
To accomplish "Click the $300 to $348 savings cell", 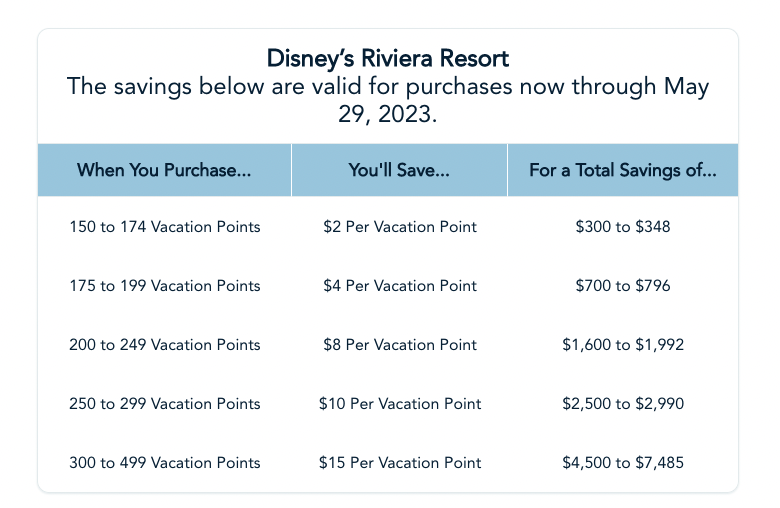I will click(x=623, y=227).
